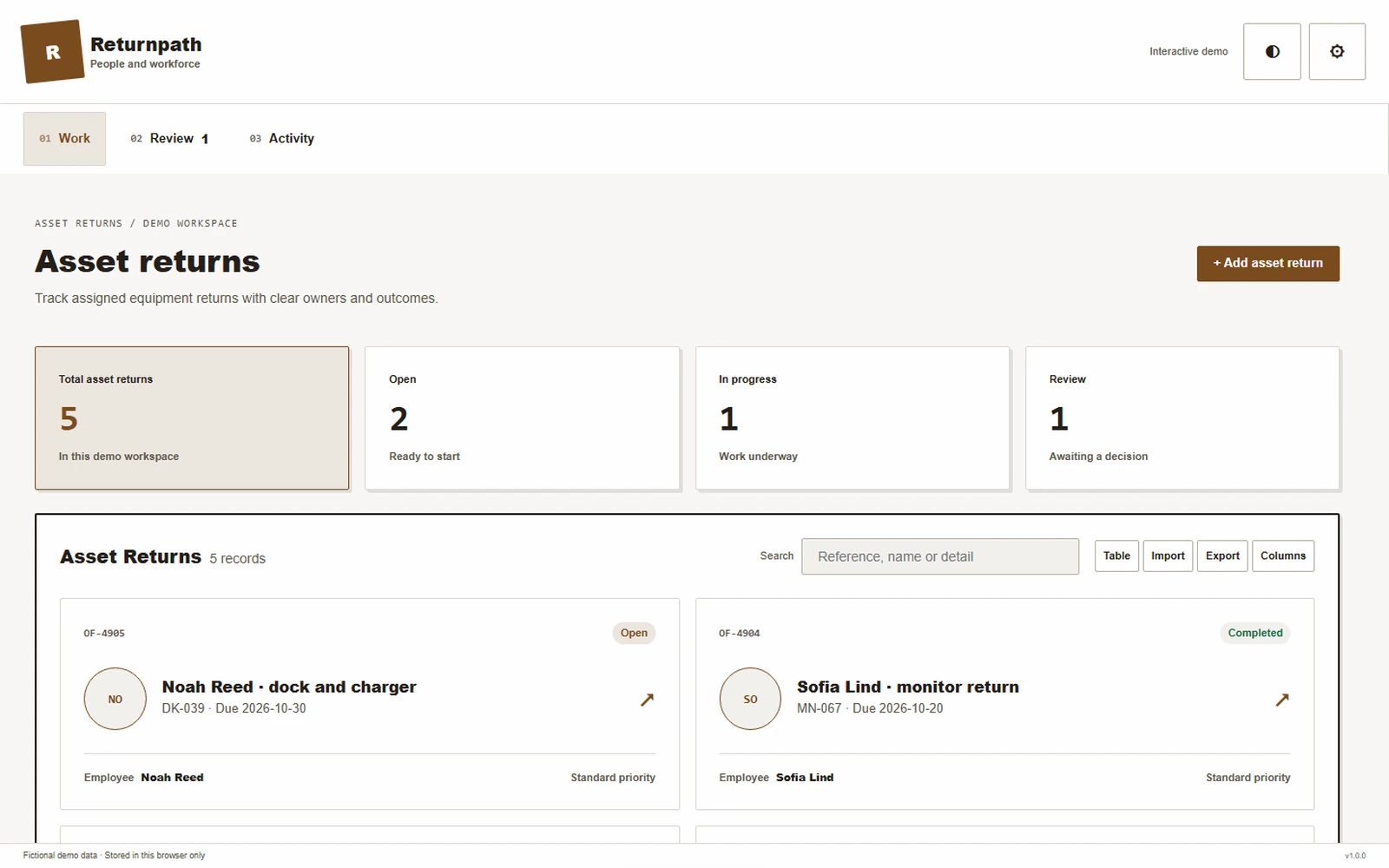Click Employee Sofia Lind label
Image resolution: width=1389 pixels, height=868 pixels.
pos(776,778)
